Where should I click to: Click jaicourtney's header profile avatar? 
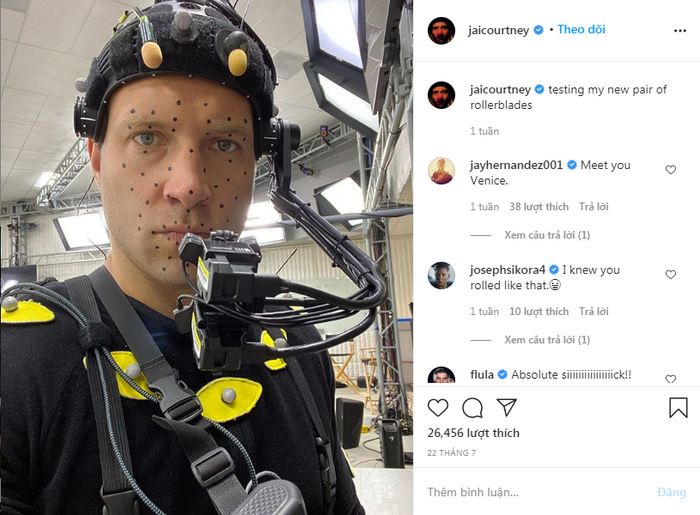tap(441, 31)
